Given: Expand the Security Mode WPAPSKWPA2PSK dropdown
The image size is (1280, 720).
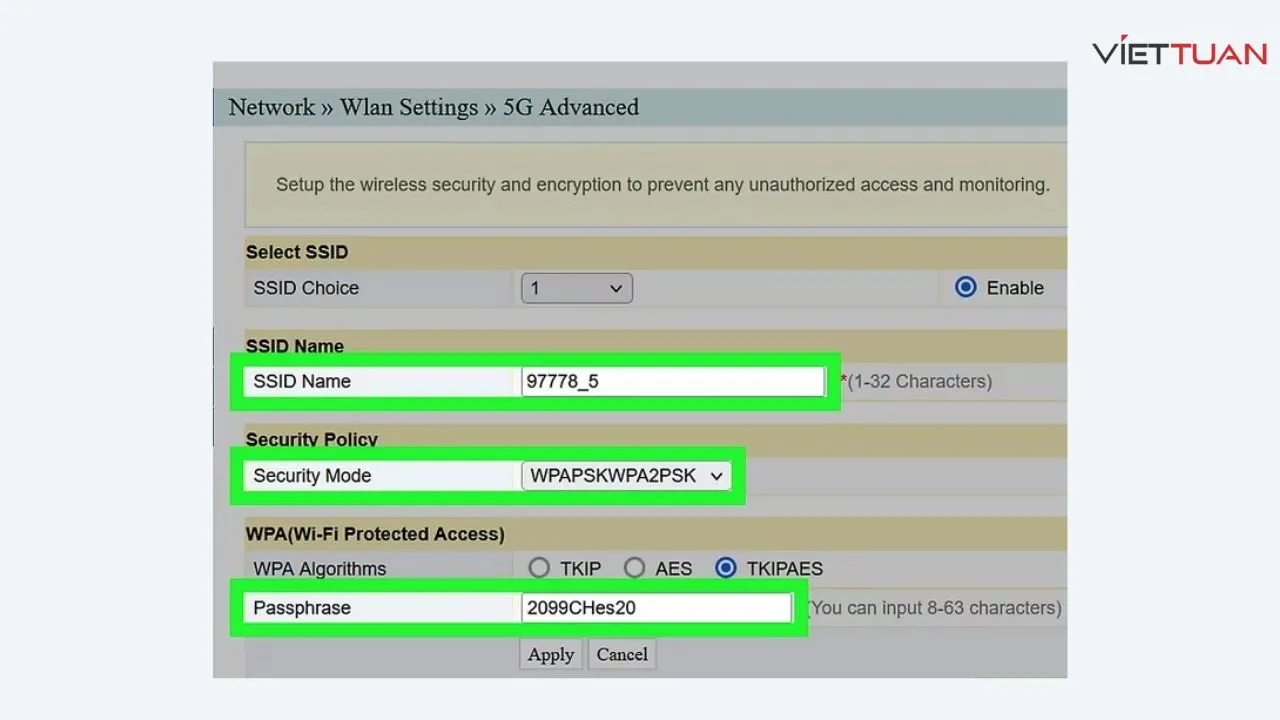Looking at the screenshot, I should 626,476.
